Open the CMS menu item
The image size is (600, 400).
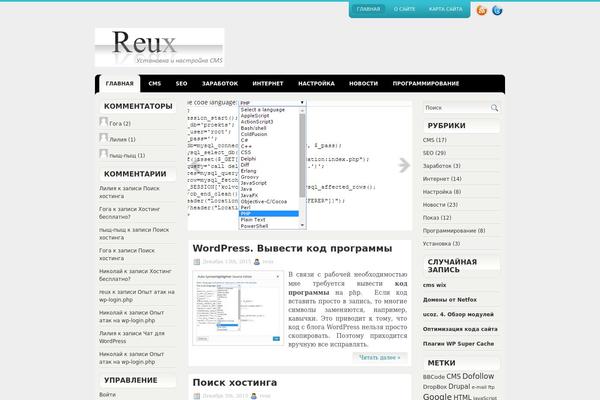[155, 83]
